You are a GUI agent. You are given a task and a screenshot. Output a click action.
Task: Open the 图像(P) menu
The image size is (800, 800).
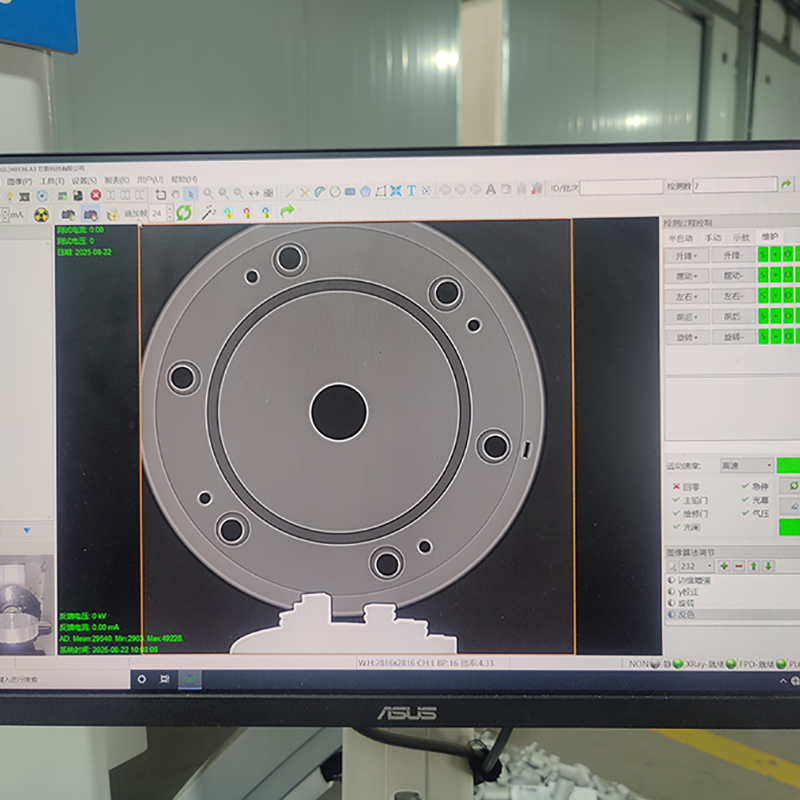19,181
